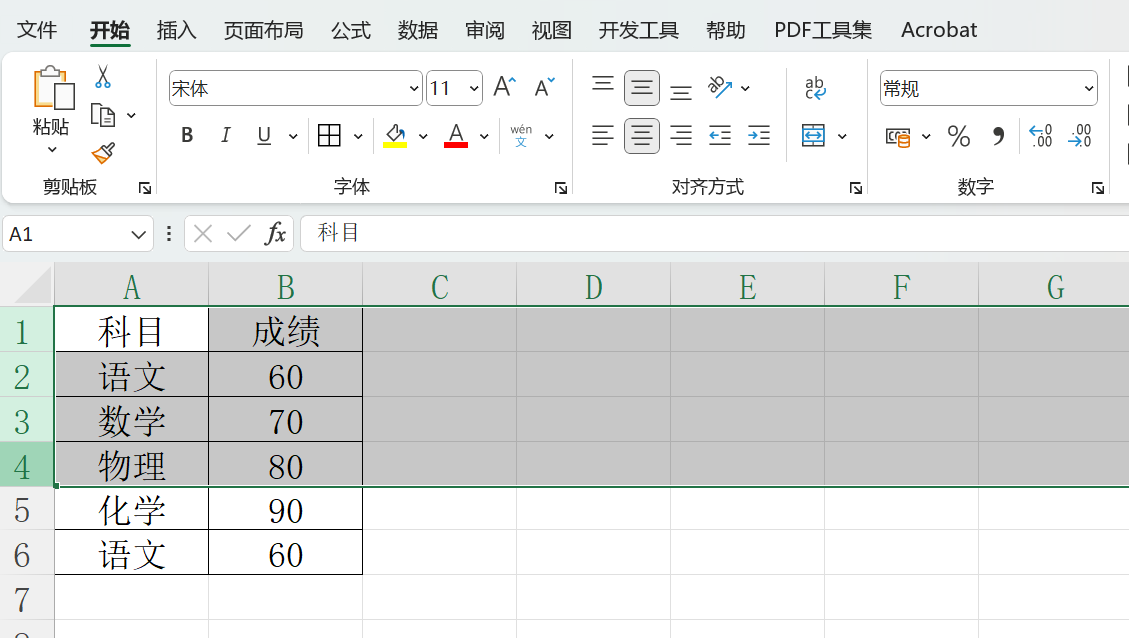Open font color palette arrow
Viewport: 1129px width, 638px height.
[x=484, y=136]
